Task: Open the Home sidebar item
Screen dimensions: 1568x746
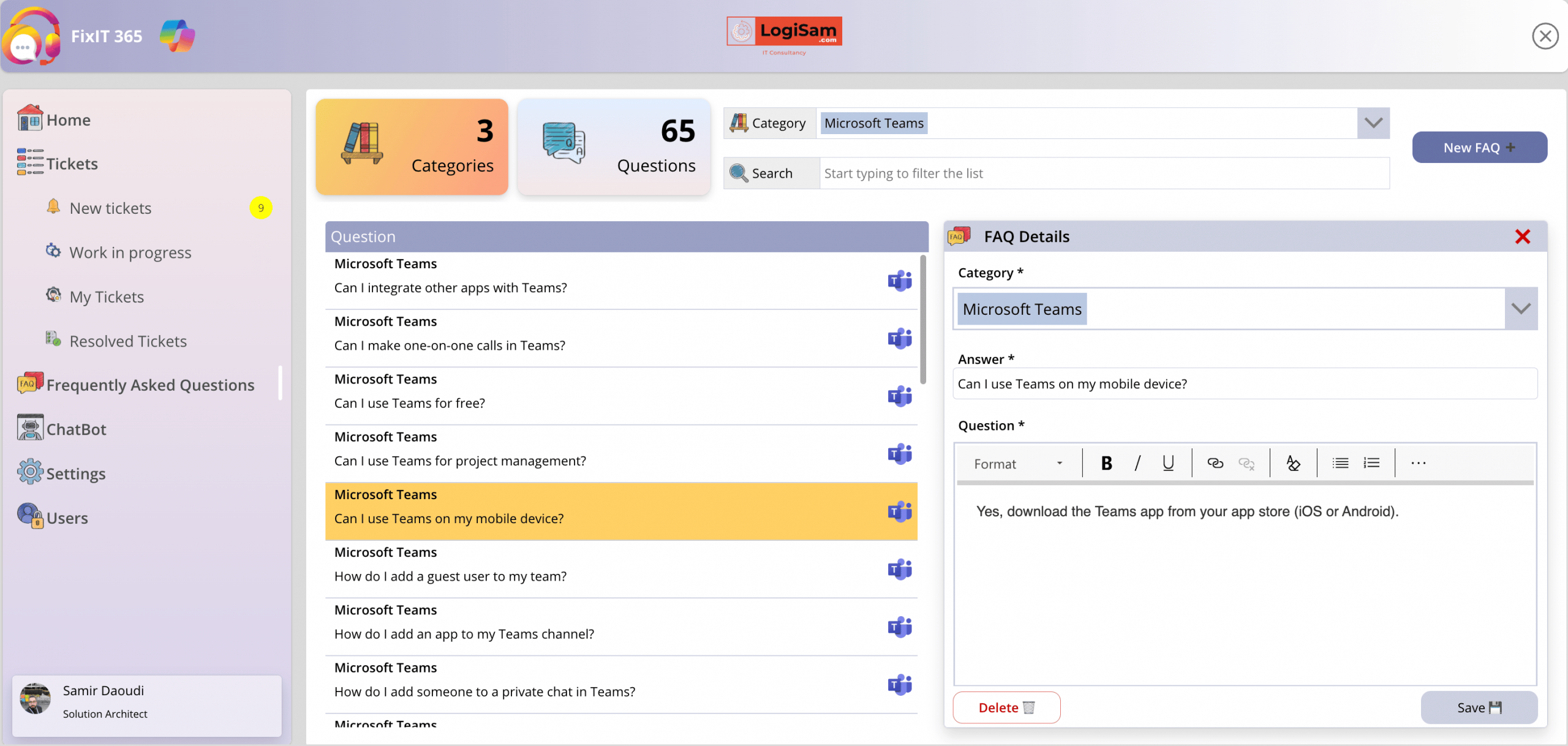Action: [x=55, y=119]
